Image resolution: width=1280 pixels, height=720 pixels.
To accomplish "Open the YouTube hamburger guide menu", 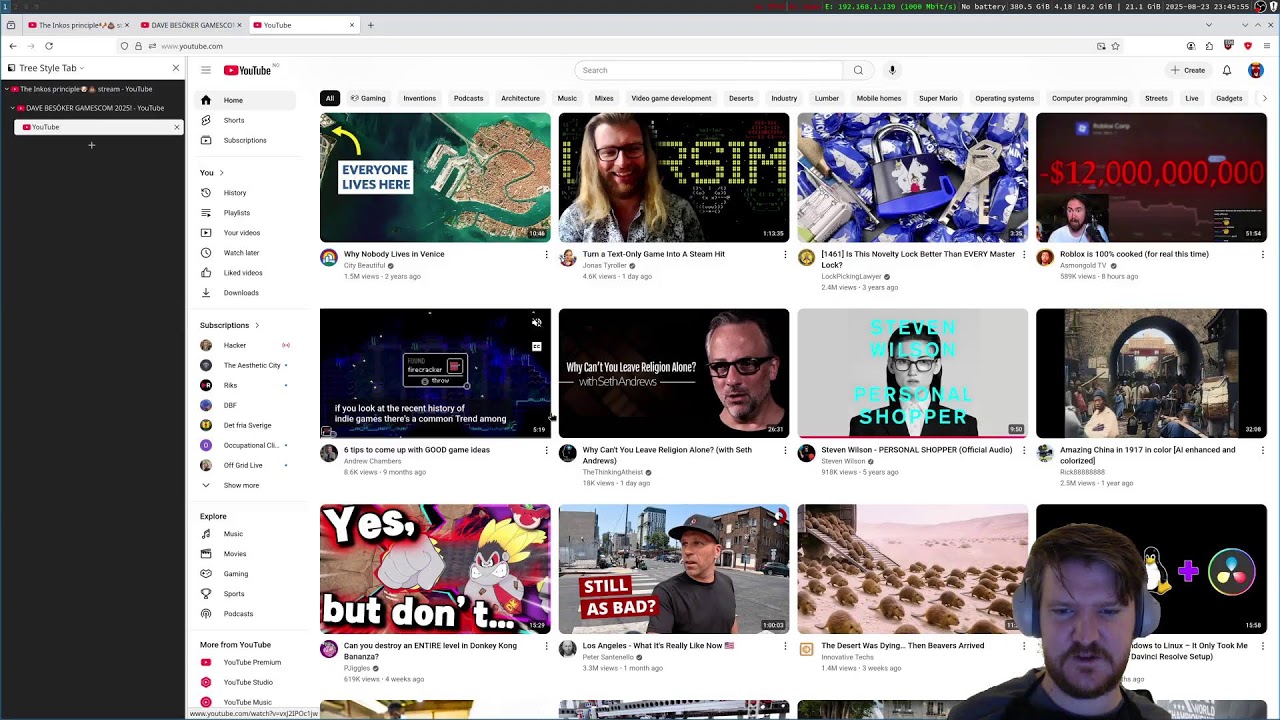I will [x=206, y=70].
